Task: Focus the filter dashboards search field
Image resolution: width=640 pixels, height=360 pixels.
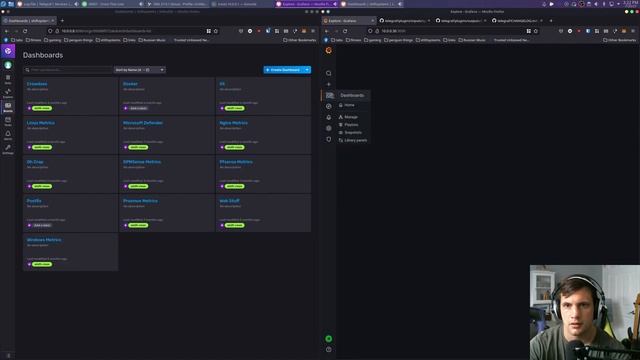Action: coord(68,70)
